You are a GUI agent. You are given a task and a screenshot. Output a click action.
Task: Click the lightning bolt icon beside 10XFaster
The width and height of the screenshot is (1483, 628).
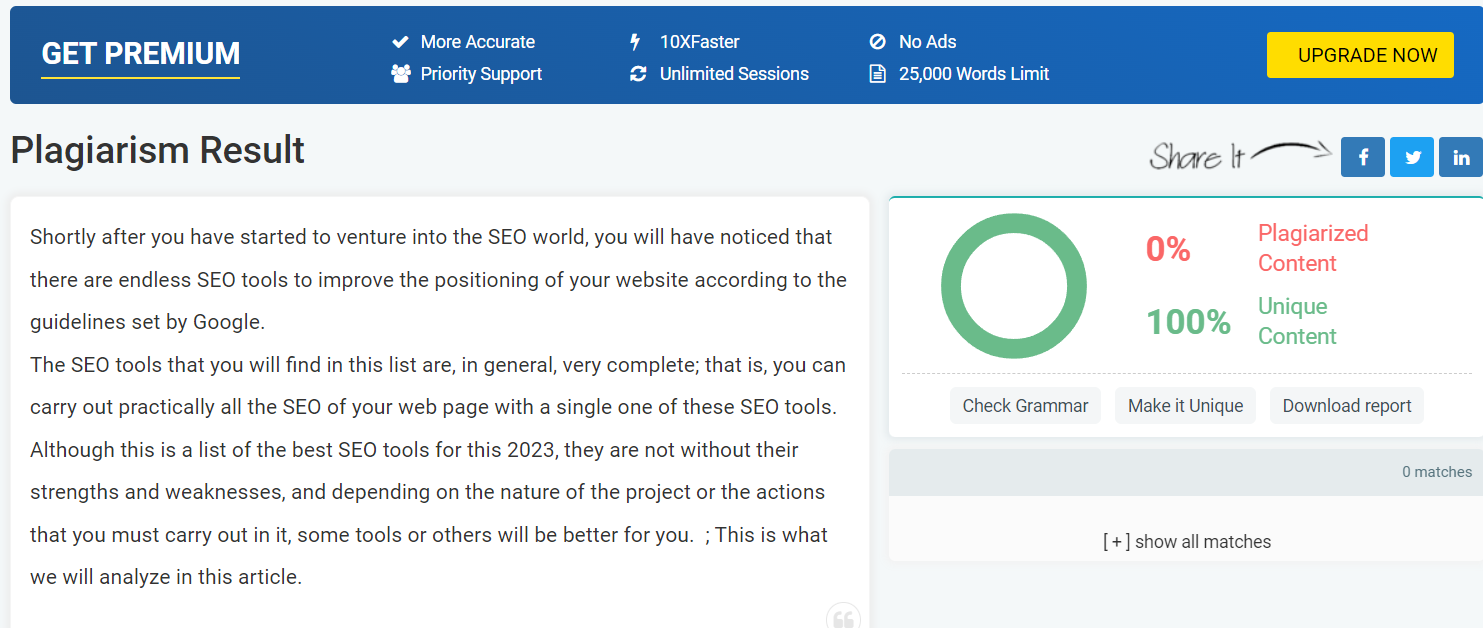click(x=634, y=42)
